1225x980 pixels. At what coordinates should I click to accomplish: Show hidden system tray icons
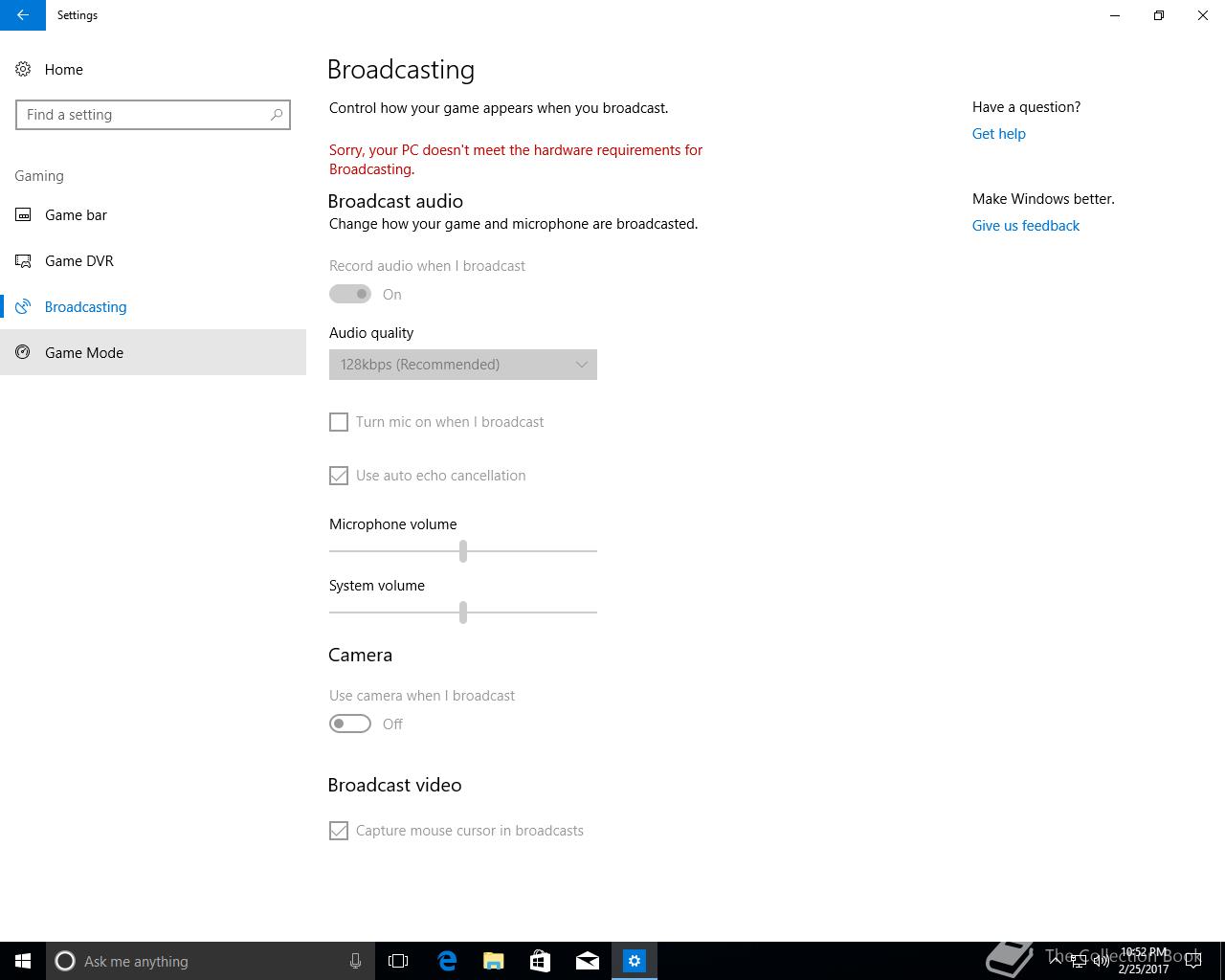[1055, 961]
